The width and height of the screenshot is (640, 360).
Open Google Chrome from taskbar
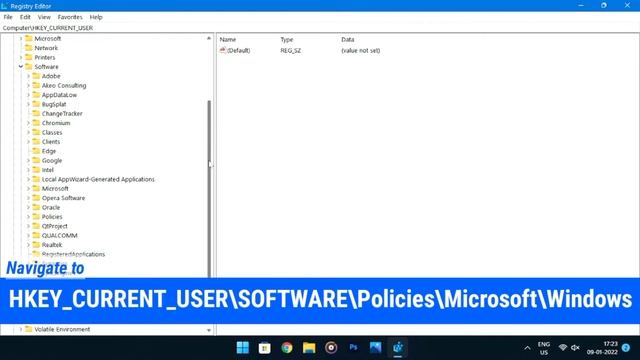[287, 348]
